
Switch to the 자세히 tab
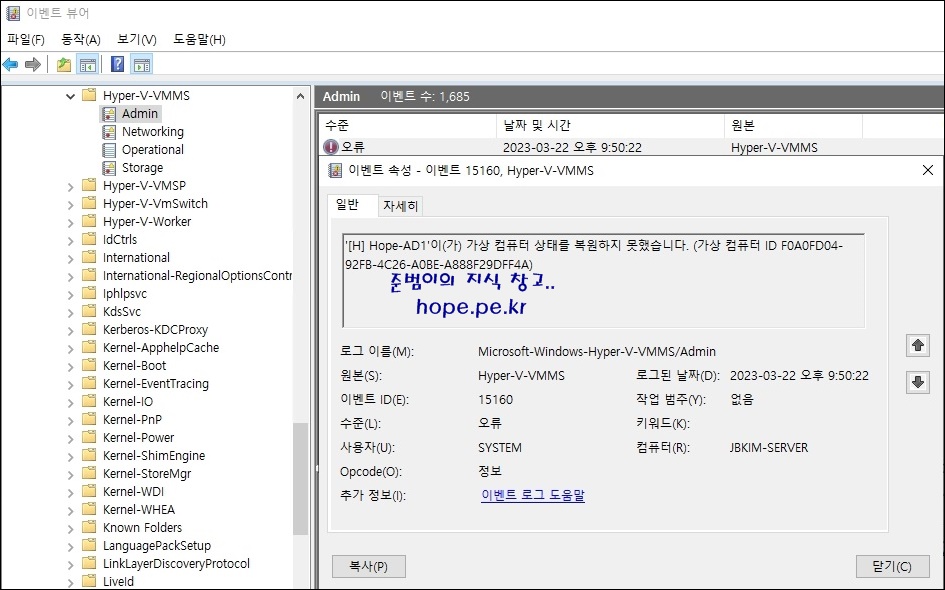pyautogui.click(x=400, y=206)
